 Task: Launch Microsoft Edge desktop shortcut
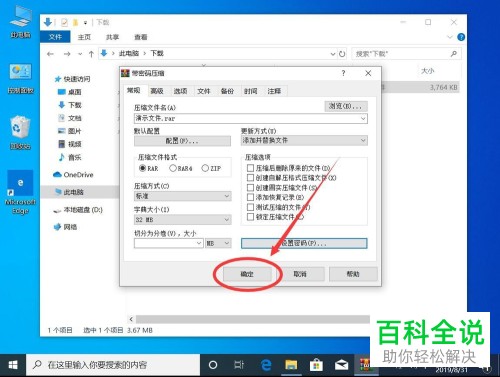[x=21, y=192]
